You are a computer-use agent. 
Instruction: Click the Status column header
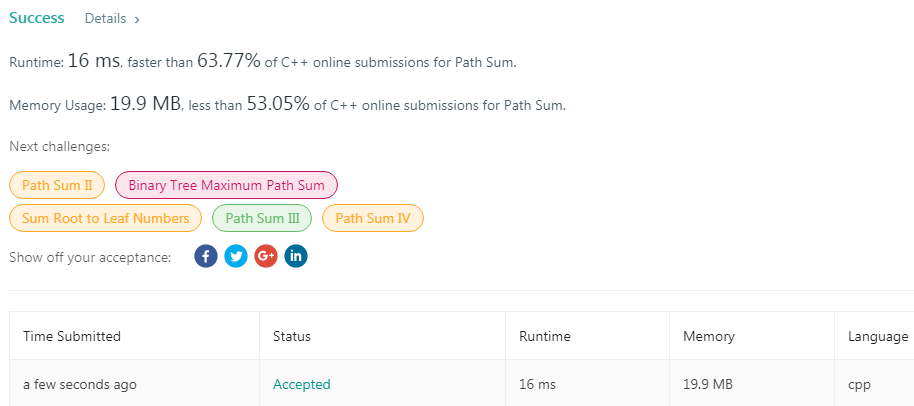(x=292, y=336)
